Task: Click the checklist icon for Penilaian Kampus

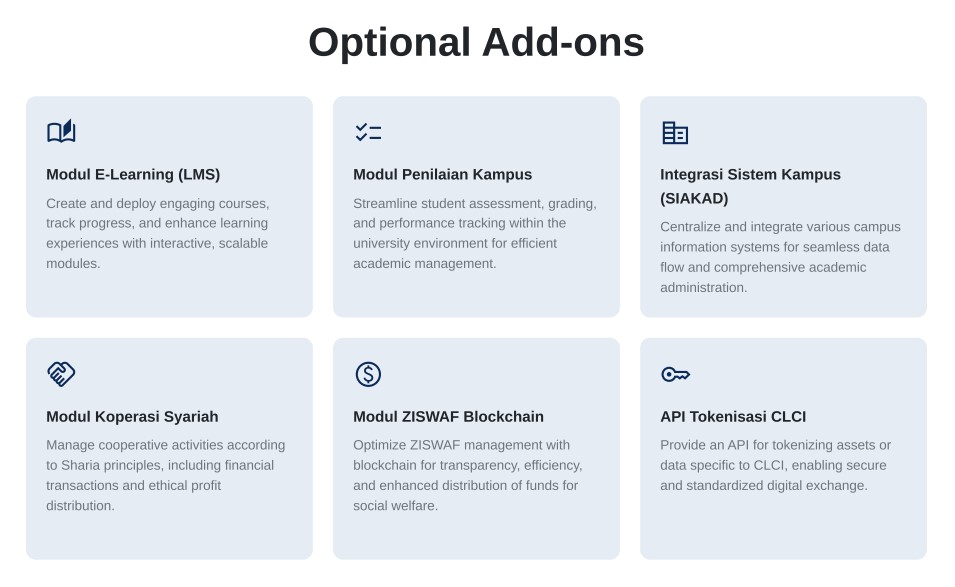Action: 368,132
